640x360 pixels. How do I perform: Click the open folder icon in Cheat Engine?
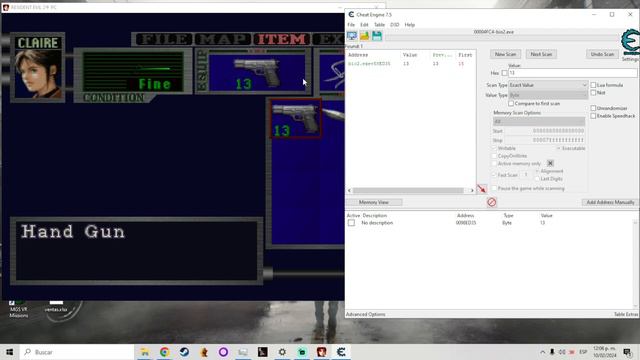[x=364, y=36]
